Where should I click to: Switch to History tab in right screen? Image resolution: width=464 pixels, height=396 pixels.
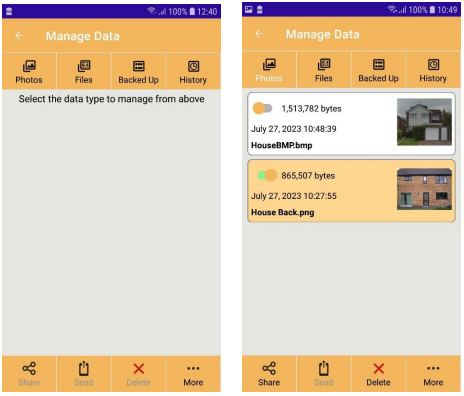(433, 69)
